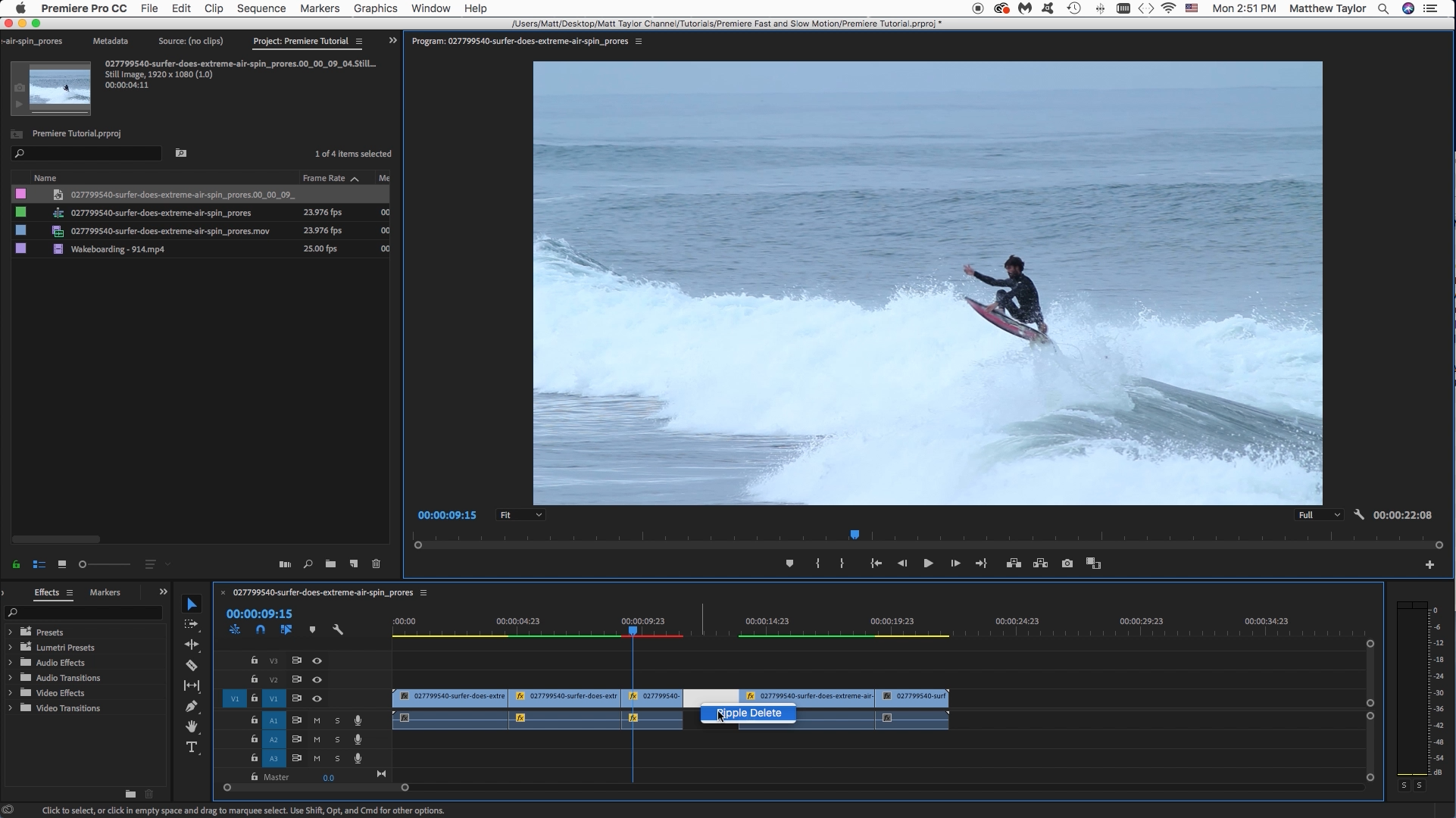Click the Export Frame camera icon

(x=1068, y=563)
